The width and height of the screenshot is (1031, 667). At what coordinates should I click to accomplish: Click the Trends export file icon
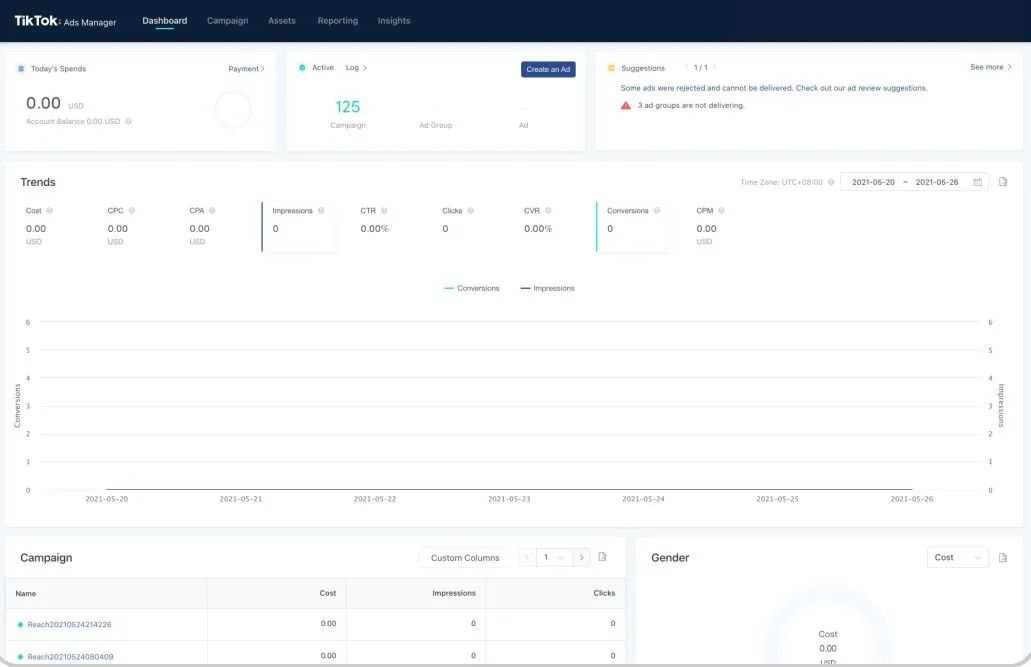pos(1003,182)
